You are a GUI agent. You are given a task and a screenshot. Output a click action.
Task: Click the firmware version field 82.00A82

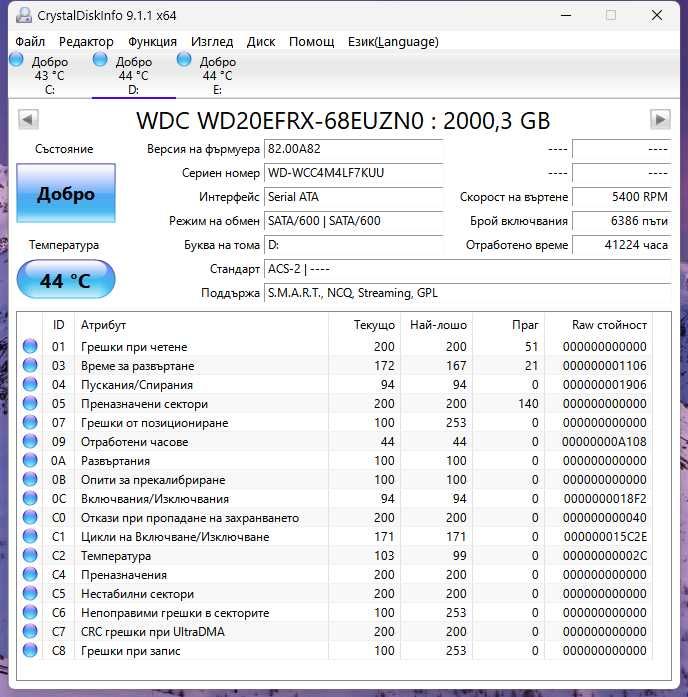click(x=354, y=149)
